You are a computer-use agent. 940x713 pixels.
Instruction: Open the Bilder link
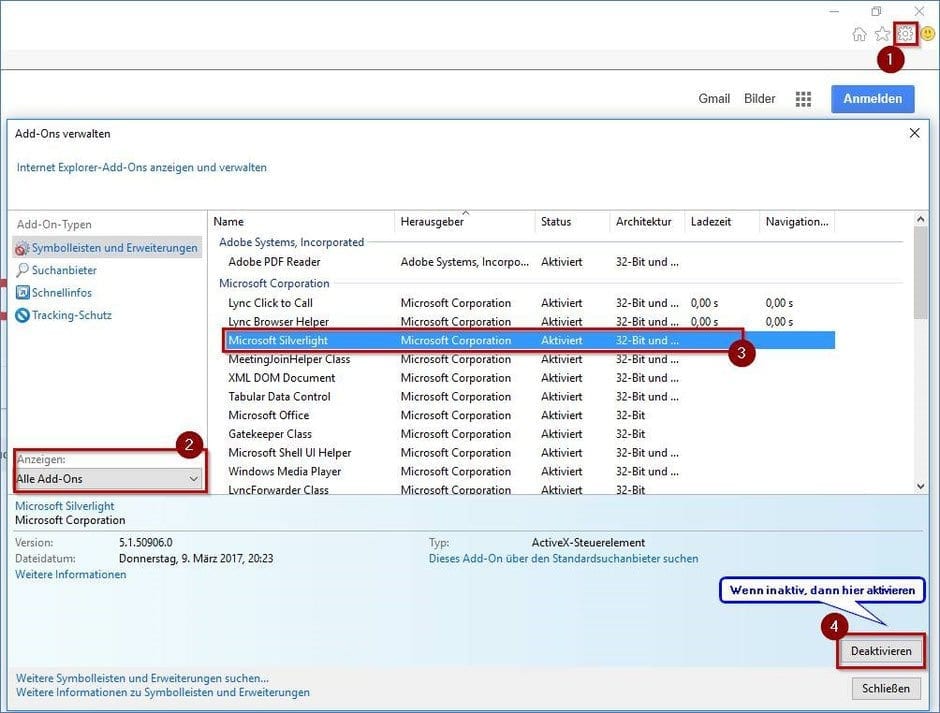760,99
